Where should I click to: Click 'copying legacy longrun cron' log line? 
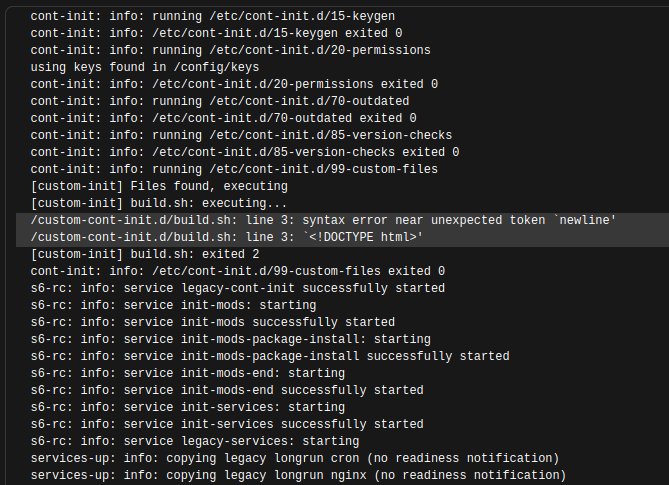[294, 459]
